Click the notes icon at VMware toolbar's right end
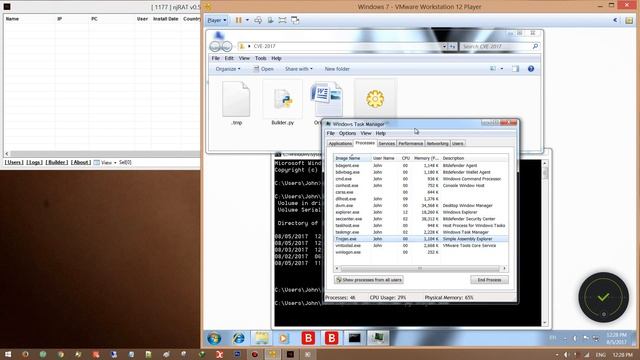Image resolution: width=640 pixels, height=360 pixels. coord(629,20)
